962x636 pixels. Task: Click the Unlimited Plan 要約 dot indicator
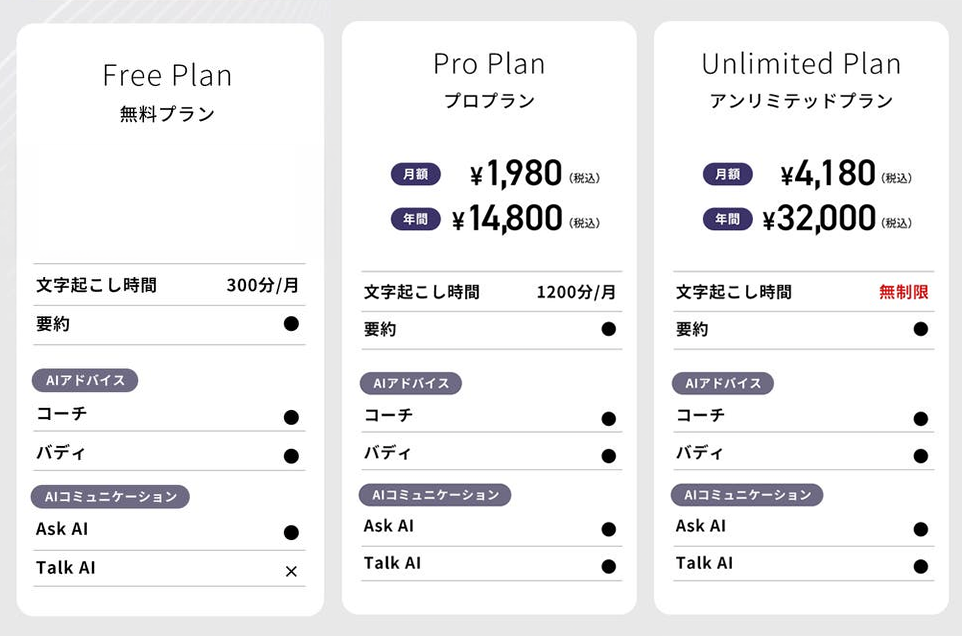[x=920, y=329]
